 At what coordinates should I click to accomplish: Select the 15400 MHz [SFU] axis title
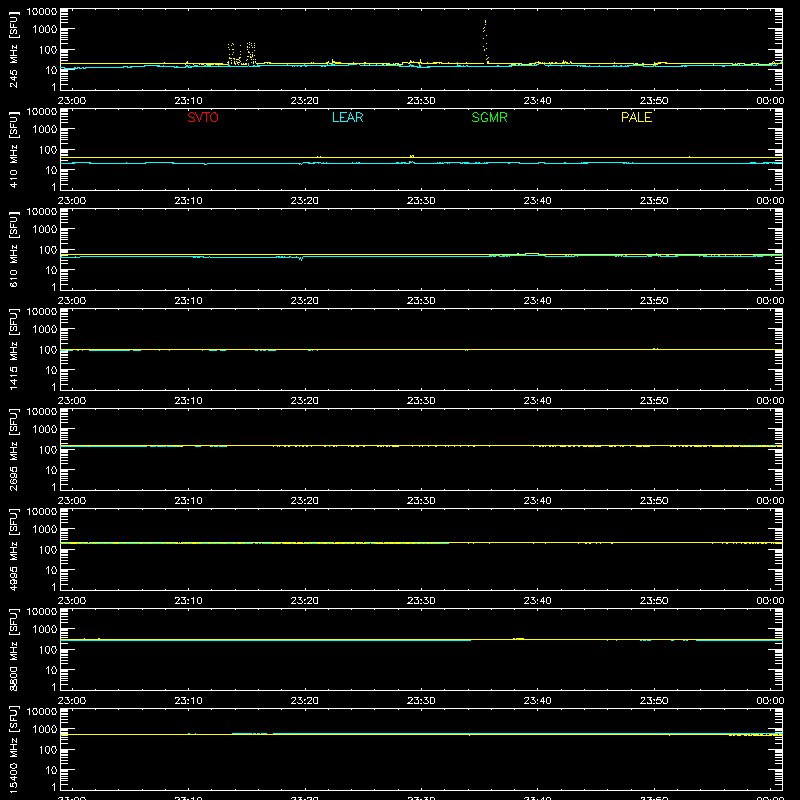click(14, 749)
